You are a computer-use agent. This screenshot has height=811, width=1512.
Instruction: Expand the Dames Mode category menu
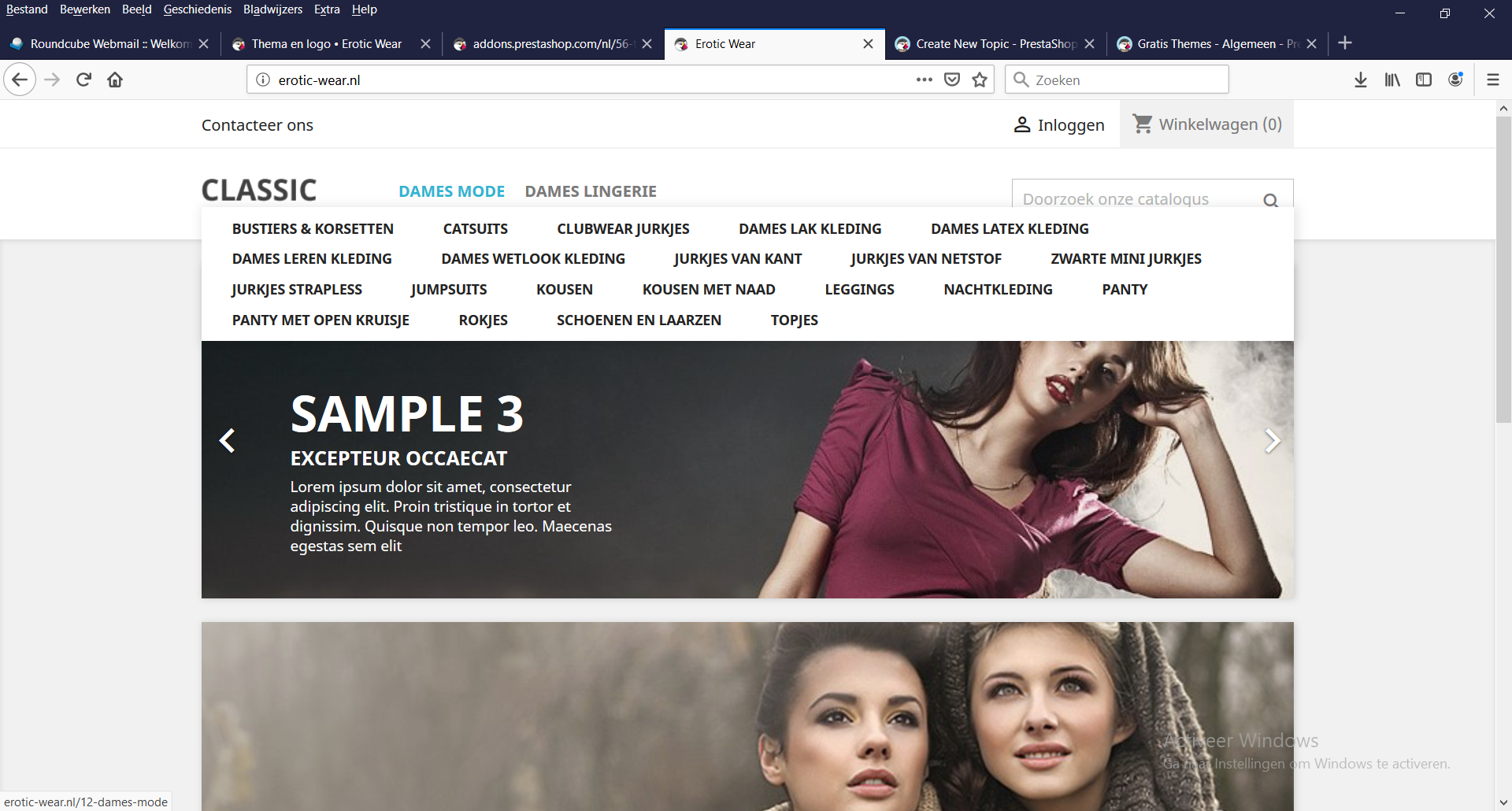(x=451, y=191)
